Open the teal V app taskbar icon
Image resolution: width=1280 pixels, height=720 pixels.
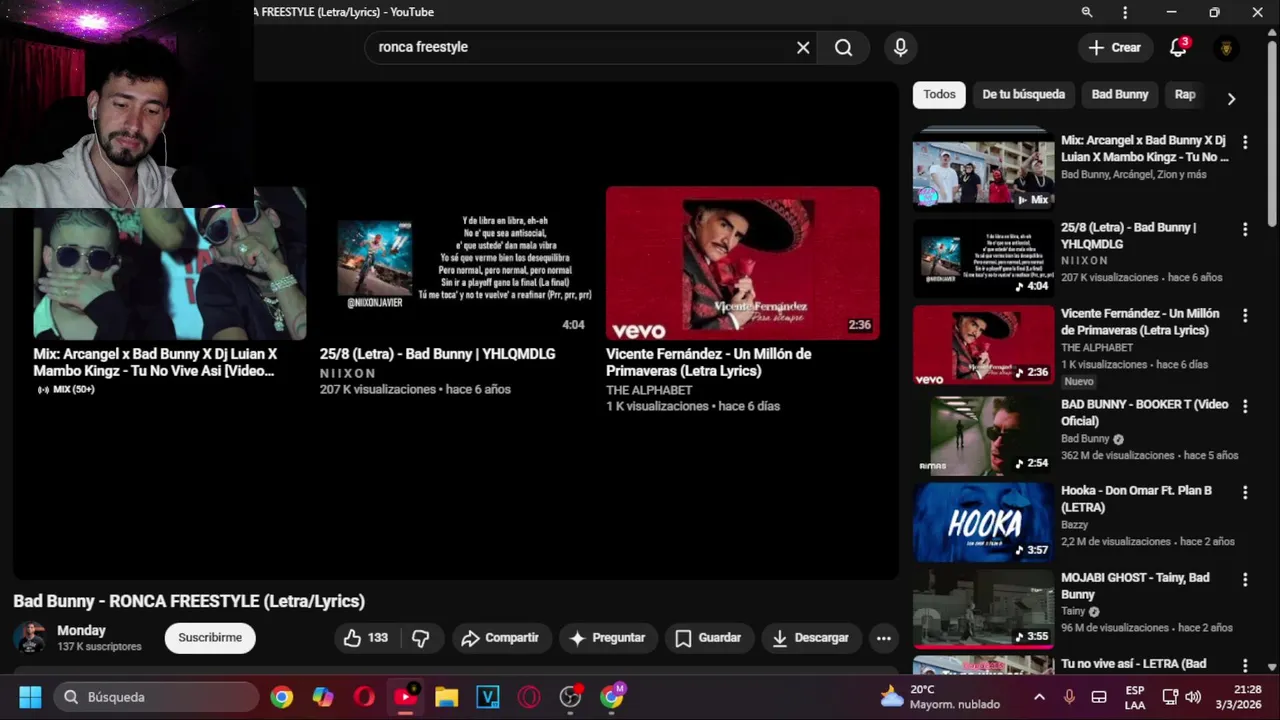click(488, 697)
